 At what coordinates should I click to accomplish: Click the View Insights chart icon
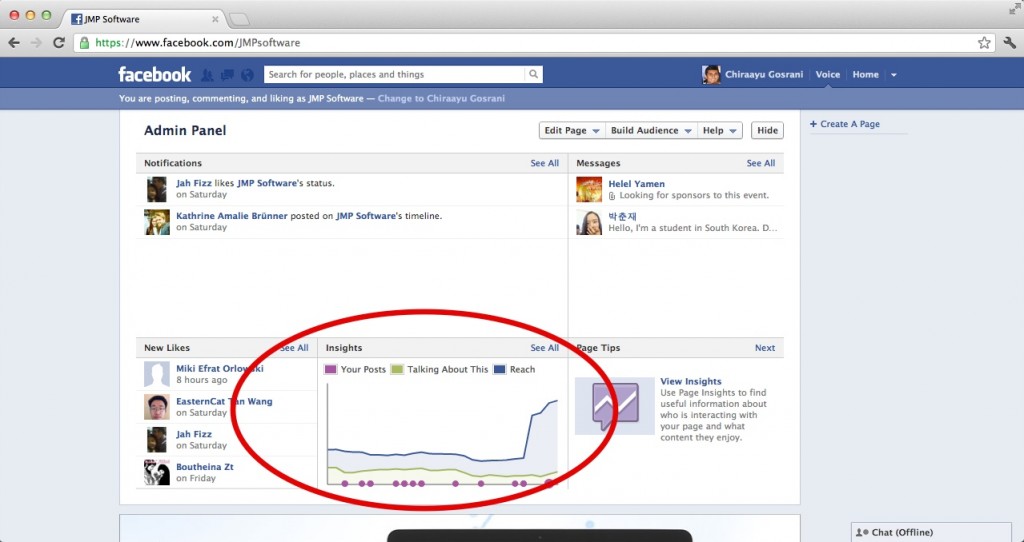coord(615,406)
